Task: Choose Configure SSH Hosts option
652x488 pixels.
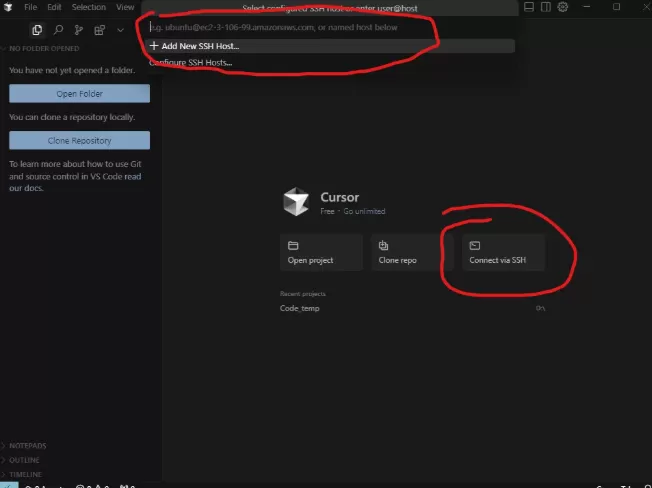Action: point(190,63)
